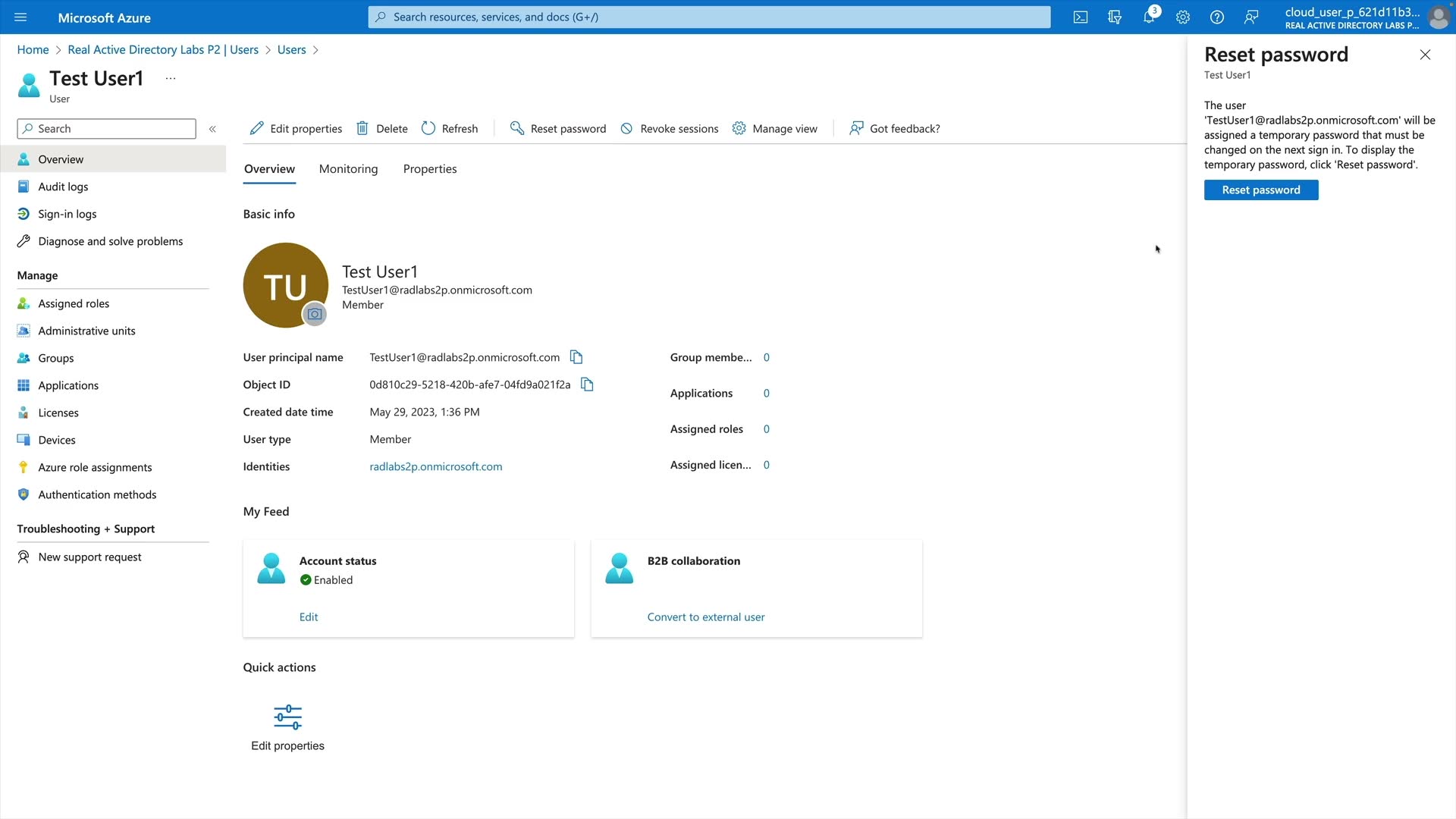Open Manage view options
This screenshot has height=819, width=1456.
pyautogui.click(x=775, y=129)
